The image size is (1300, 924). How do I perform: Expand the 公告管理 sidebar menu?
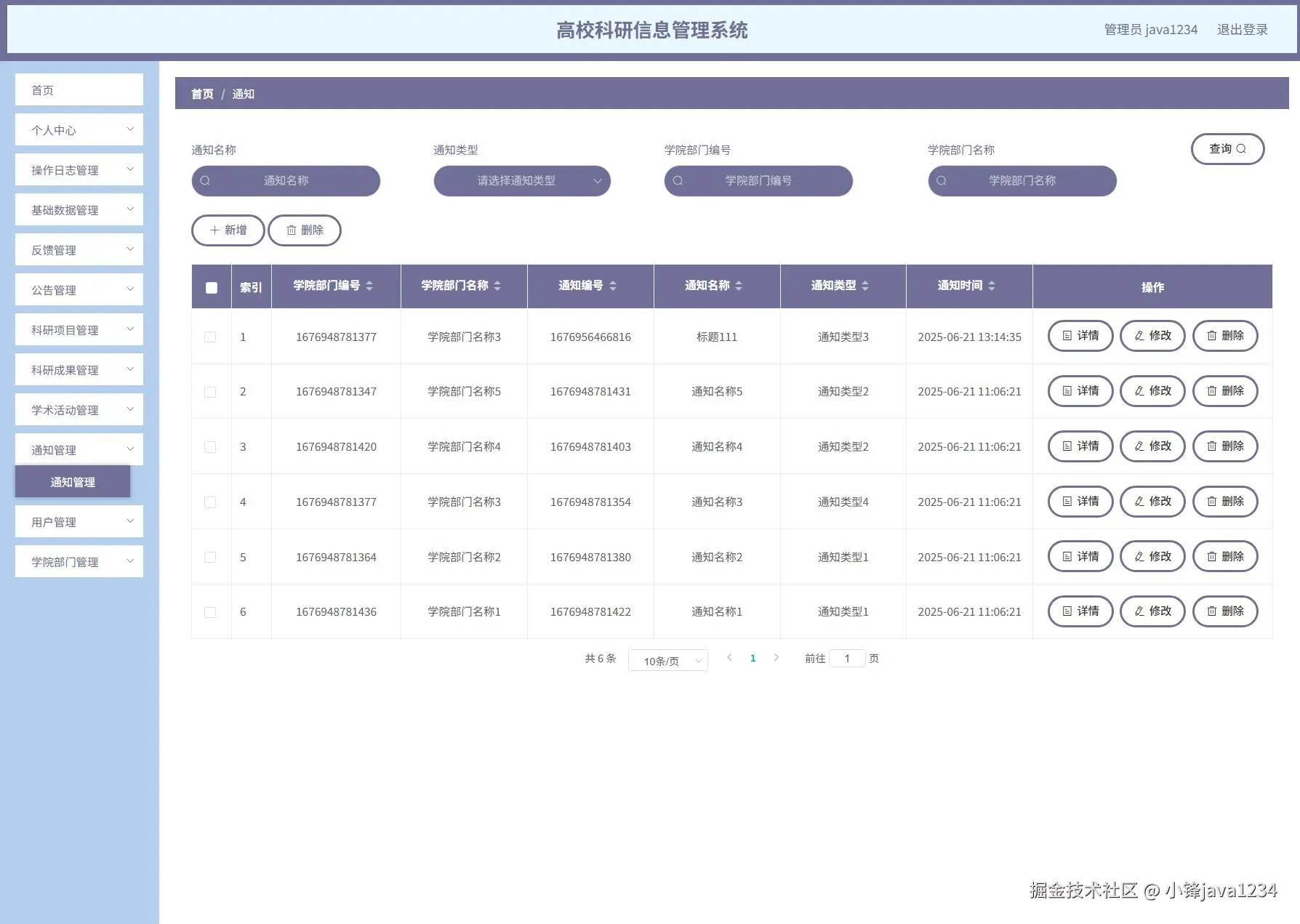tap(79, 289)
